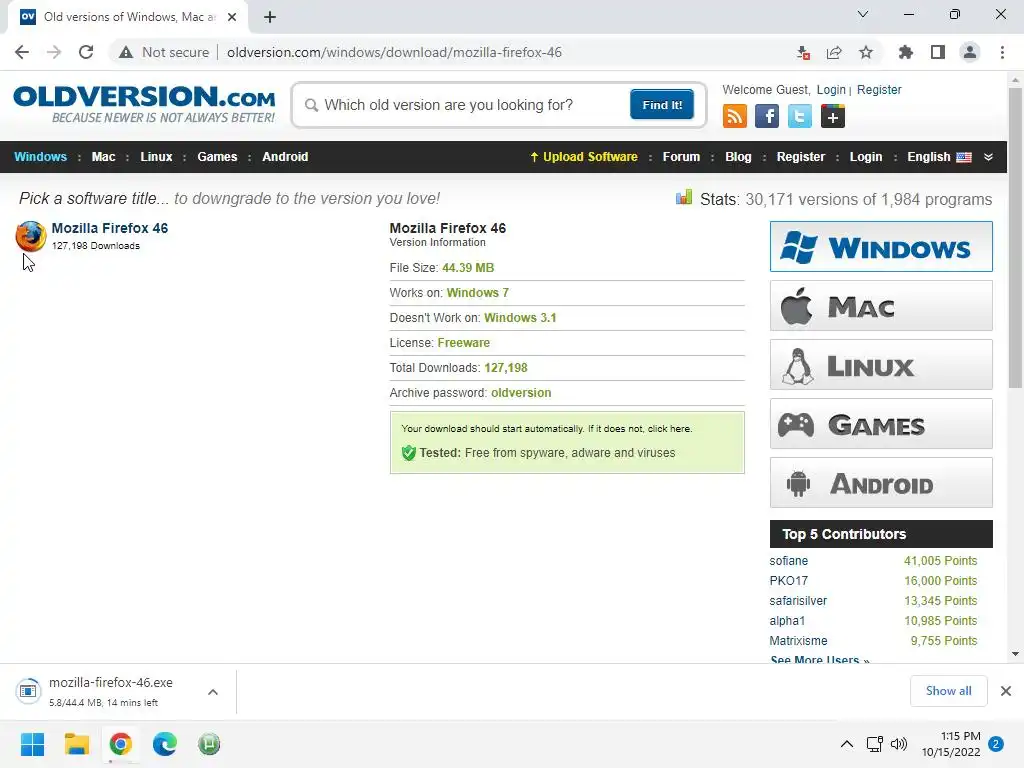This screenshot has width=1024, height=768.
Task: Click the Login link near Welcome Guest
Action: pyautogui.click(x=831, y=90)
